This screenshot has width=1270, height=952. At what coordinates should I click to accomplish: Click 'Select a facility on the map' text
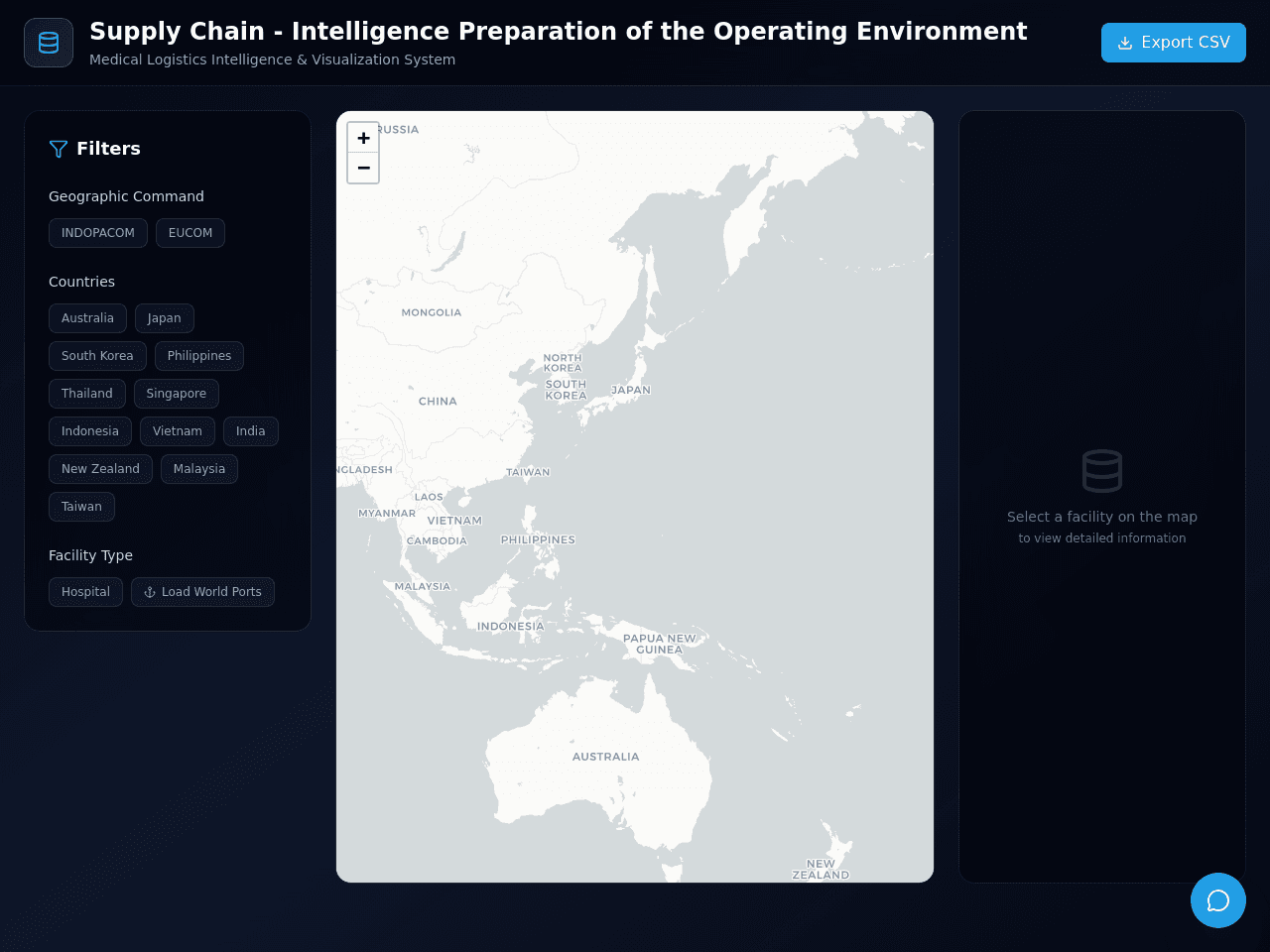coord(1102,517)
